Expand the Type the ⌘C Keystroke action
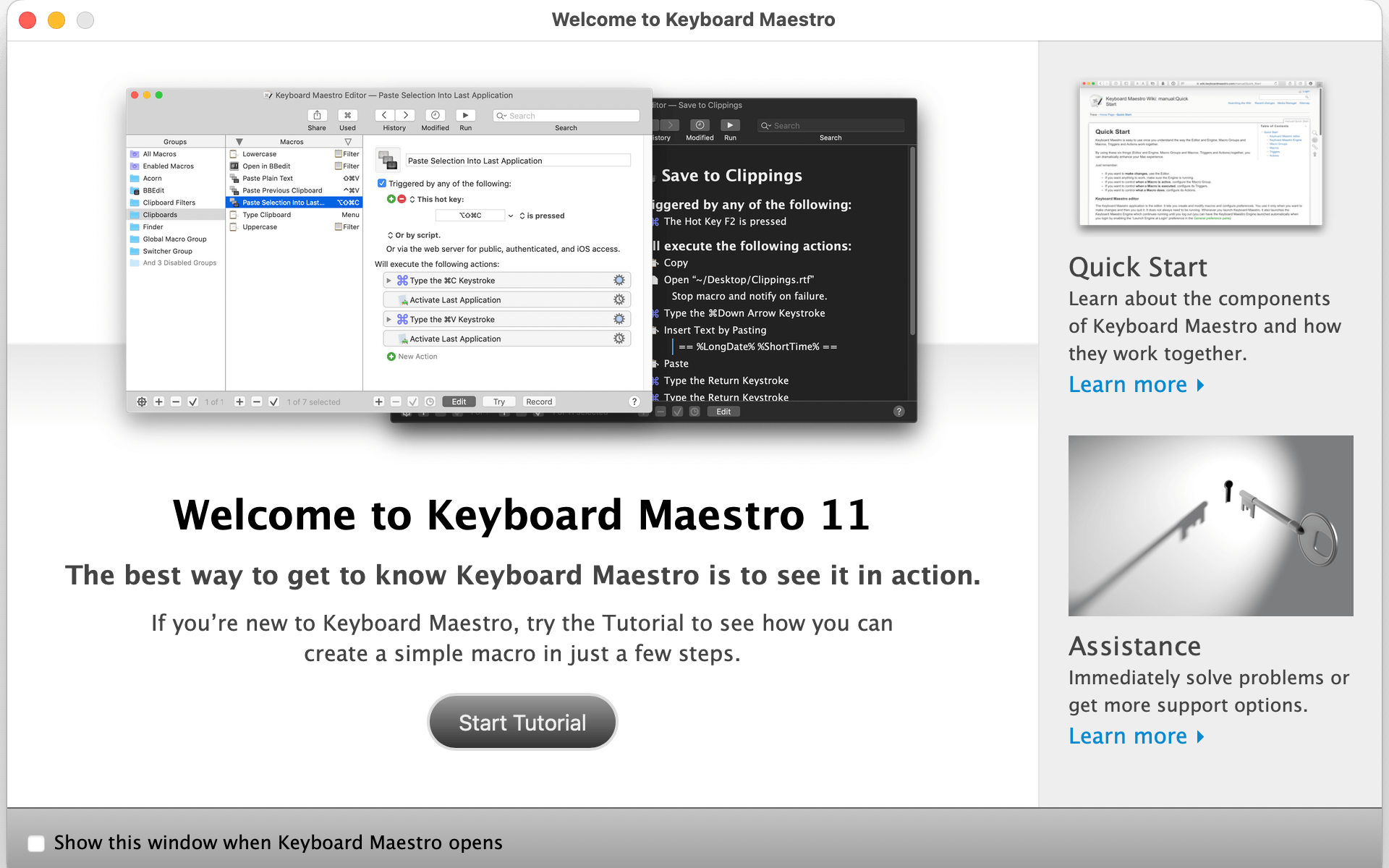Viewport: 1389px width, 868px height. tap(388, 281)
